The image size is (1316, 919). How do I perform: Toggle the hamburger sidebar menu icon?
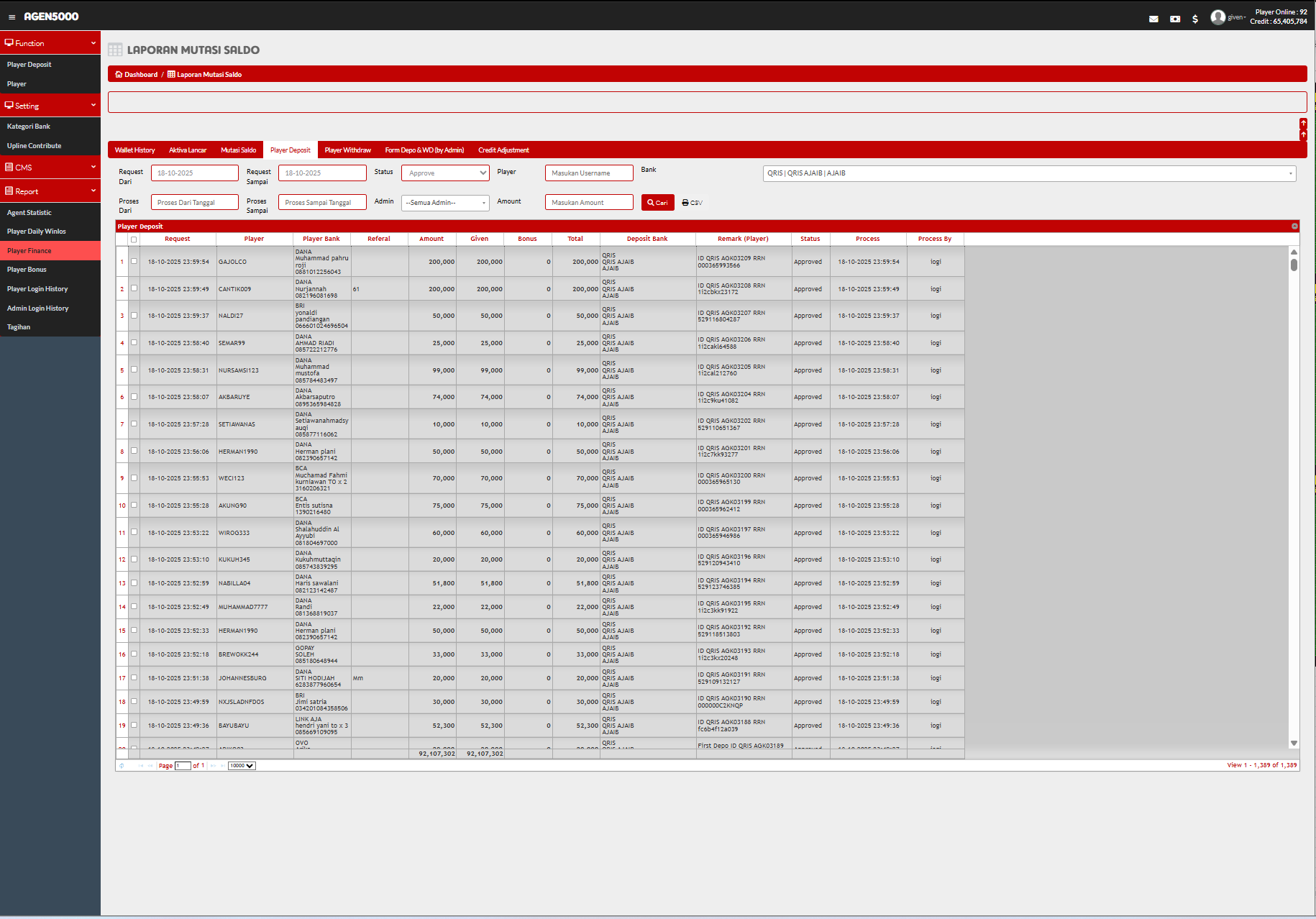[x=12, y=17]
